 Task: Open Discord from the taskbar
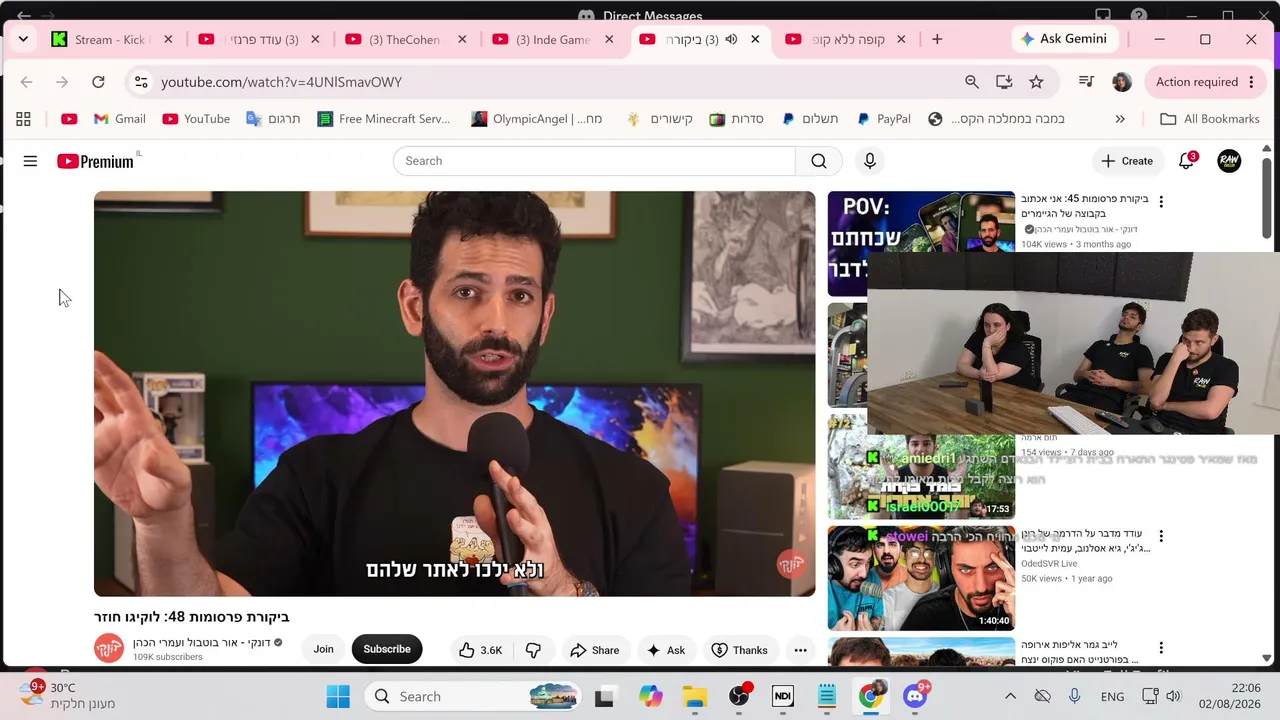(915, 696)
